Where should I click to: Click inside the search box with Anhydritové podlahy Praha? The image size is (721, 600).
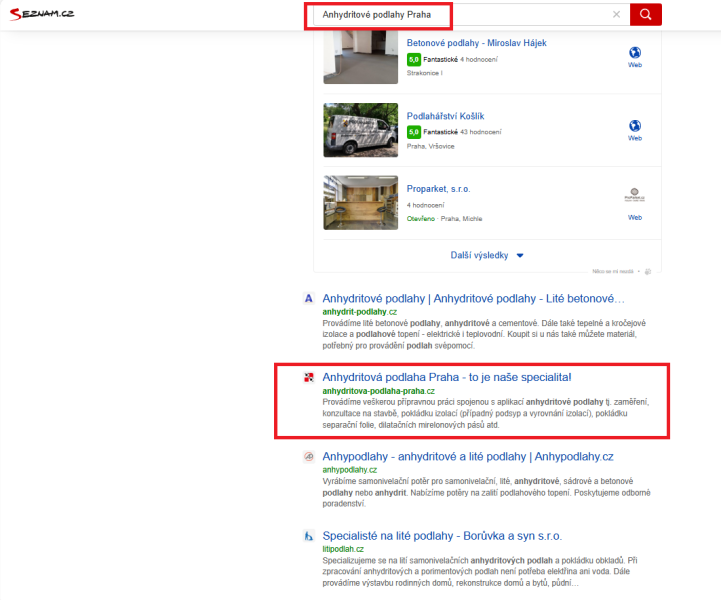pos(460,14)
